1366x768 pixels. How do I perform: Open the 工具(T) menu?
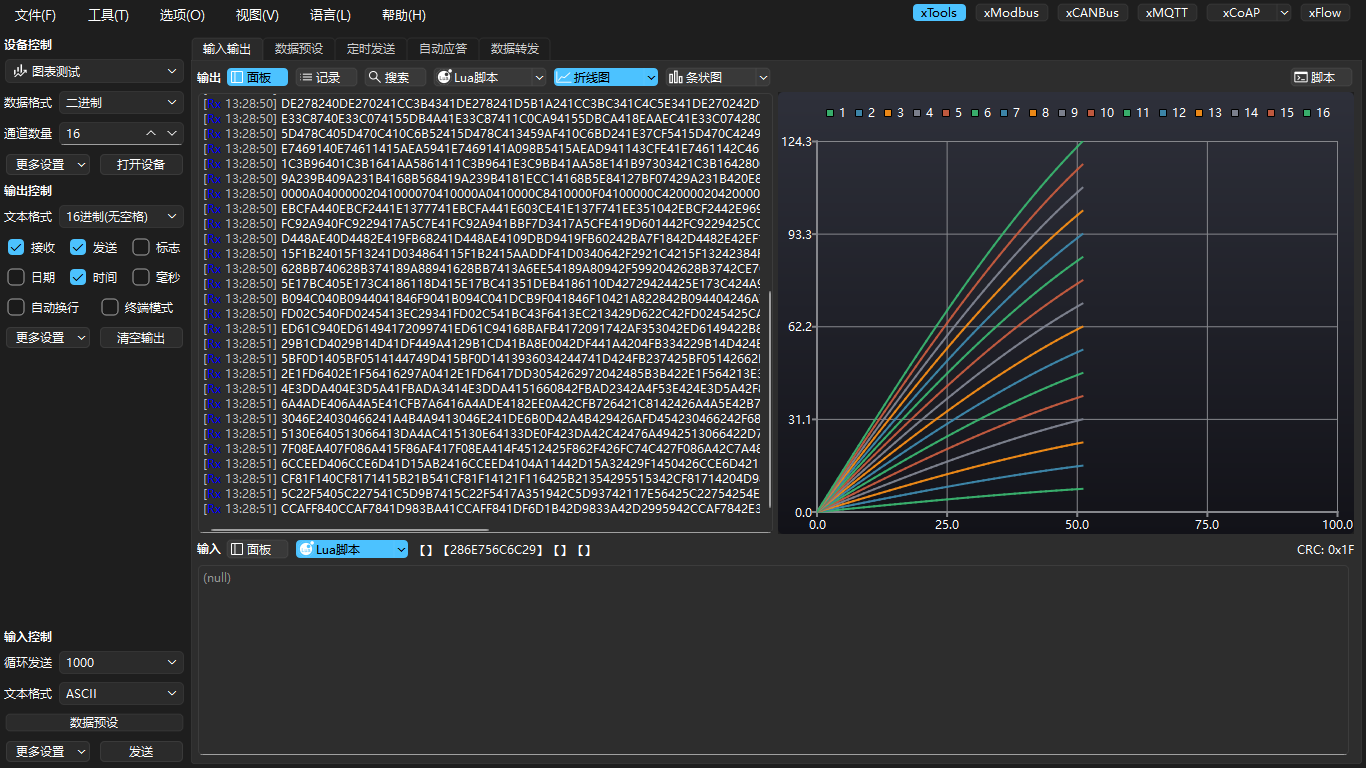point(108,15)
